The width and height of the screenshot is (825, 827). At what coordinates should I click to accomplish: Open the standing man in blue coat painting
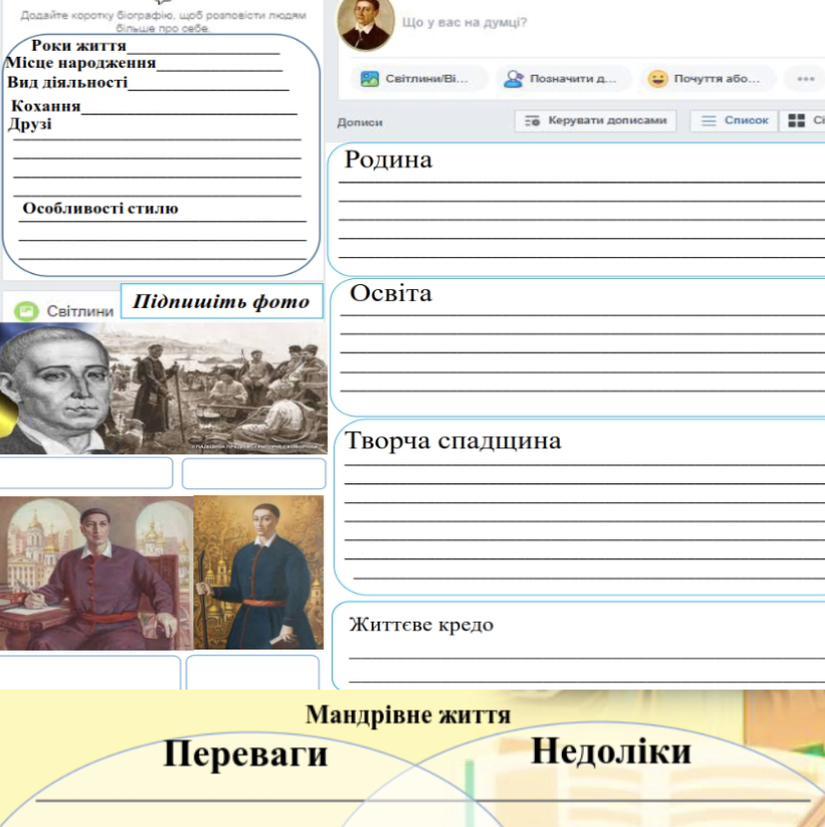tap(258, 573)
